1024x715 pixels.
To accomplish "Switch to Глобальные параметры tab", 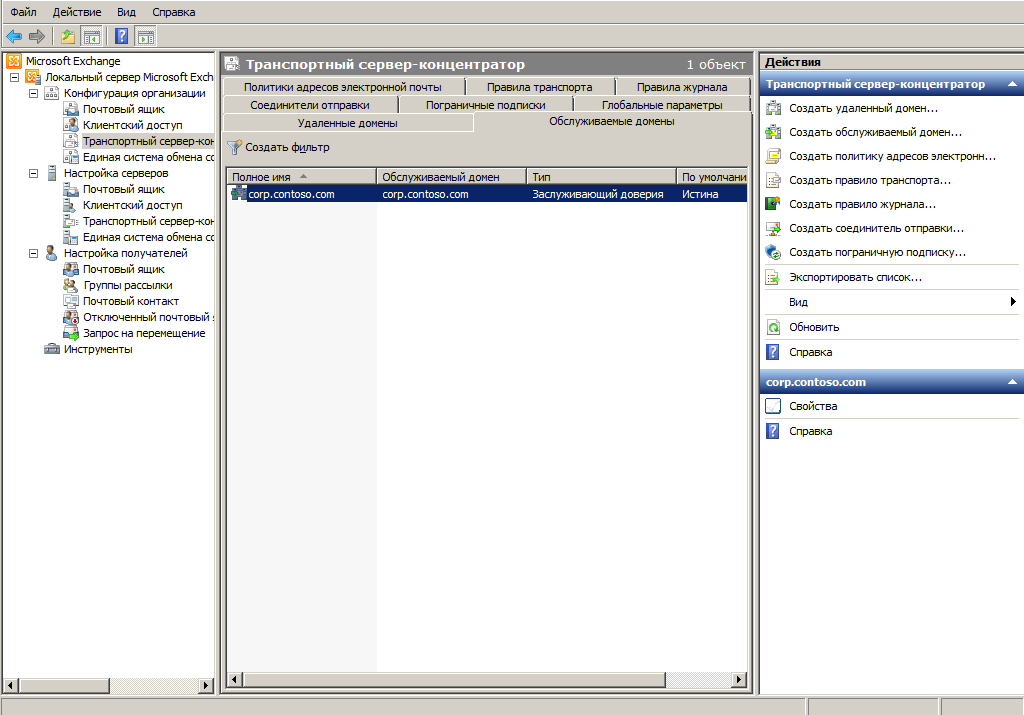I will coord(662,105).
